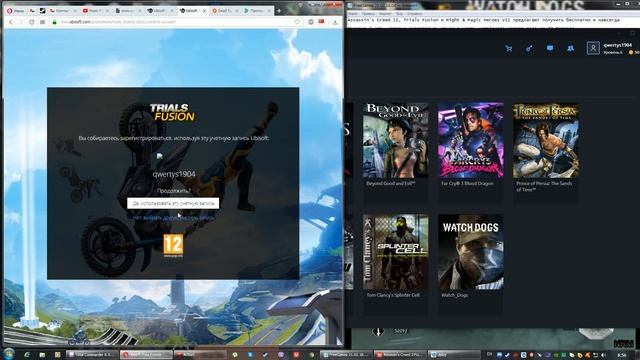Confirm using this Ubisoft account button
This screenshot has width=640, height=360.
(173, 203)
